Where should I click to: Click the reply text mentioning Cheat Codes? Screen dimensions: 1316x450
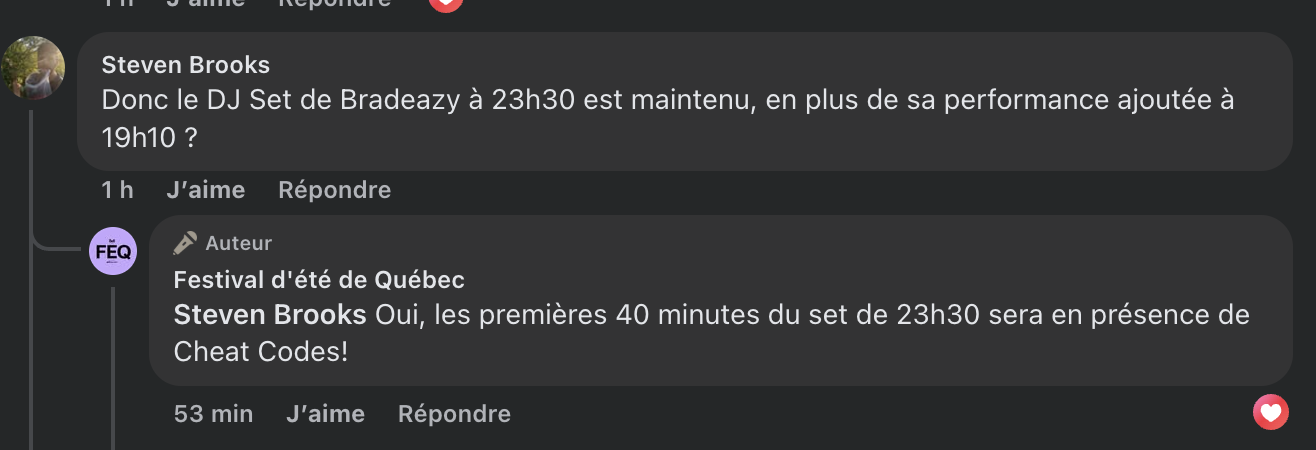[x=712, y=333]
